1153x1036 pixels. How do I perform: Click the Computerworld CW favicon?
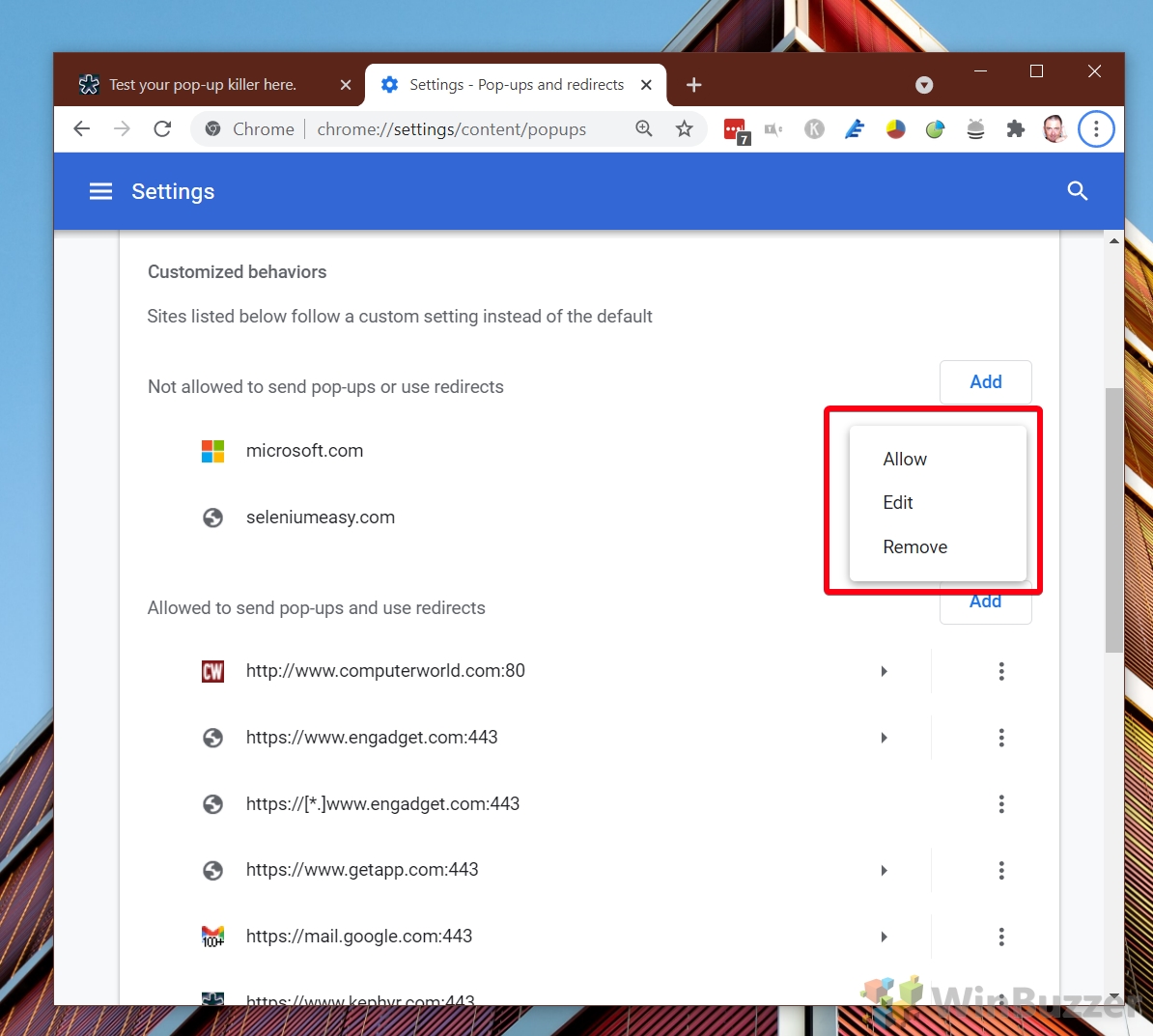click(x=212, y=671)
